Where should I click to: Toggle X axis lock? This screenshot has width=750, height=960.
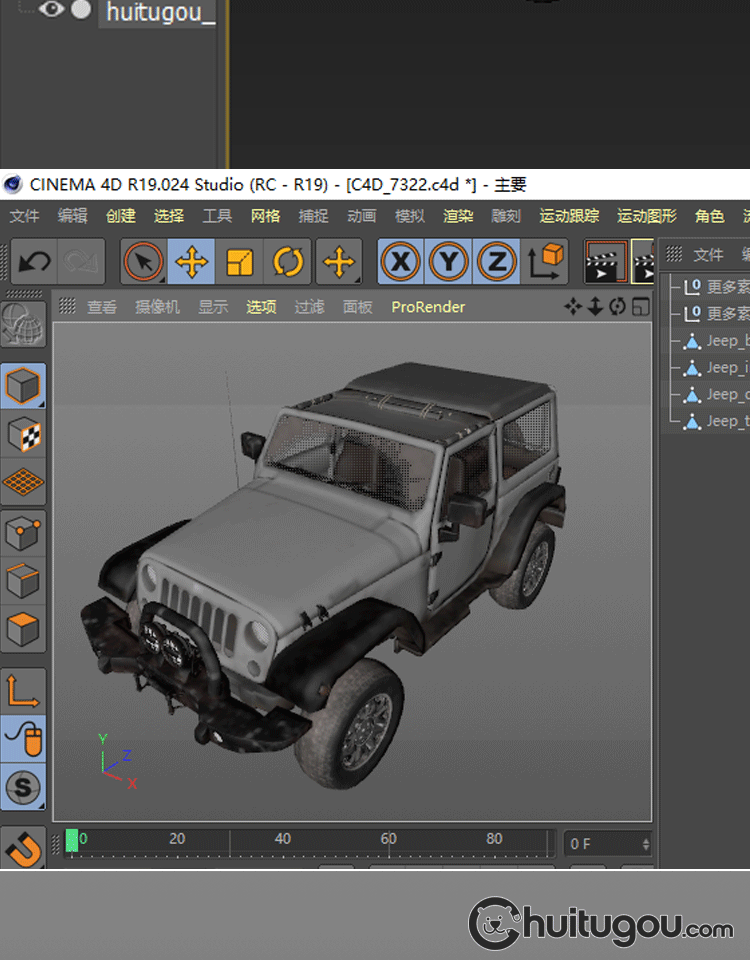pyautogui.click(x=400, y=263)
